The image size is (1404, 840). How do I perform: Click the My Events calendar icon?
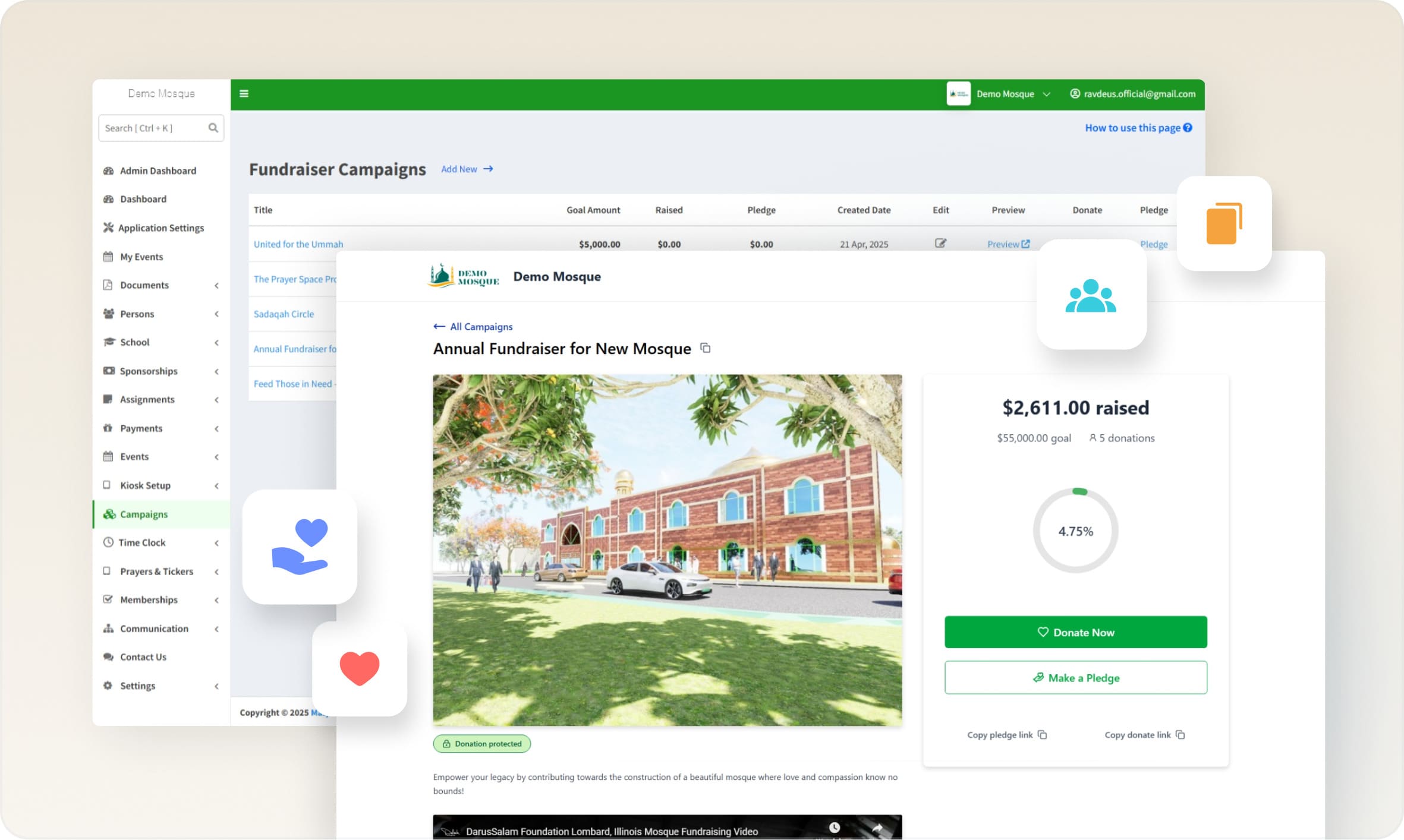point(108,257)
